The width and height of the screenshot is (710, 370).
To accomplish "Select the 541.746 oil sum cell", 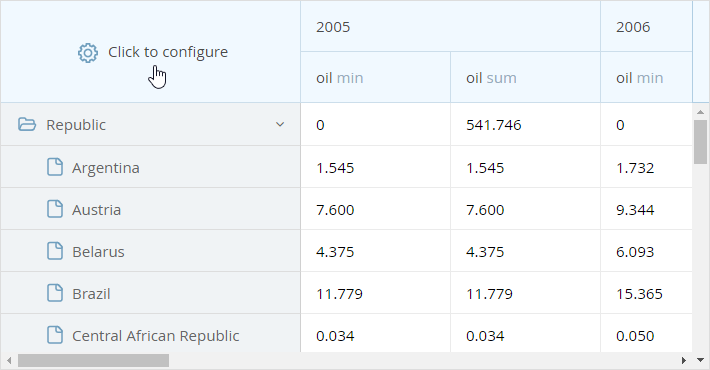I will (x=525, y=125).
